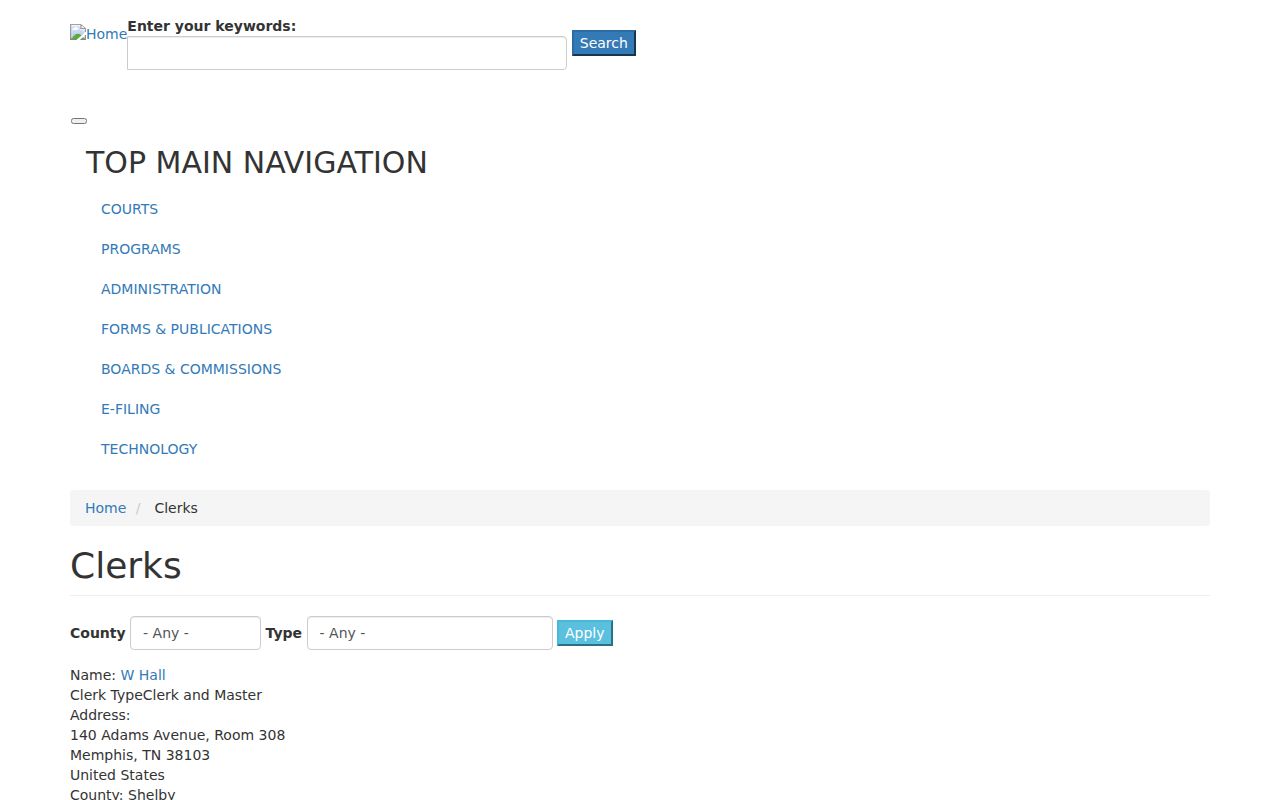Select the address line '140 Adams Avenue, Room 308'
This screenshot has width=1280, height=800.
point(178,735)
